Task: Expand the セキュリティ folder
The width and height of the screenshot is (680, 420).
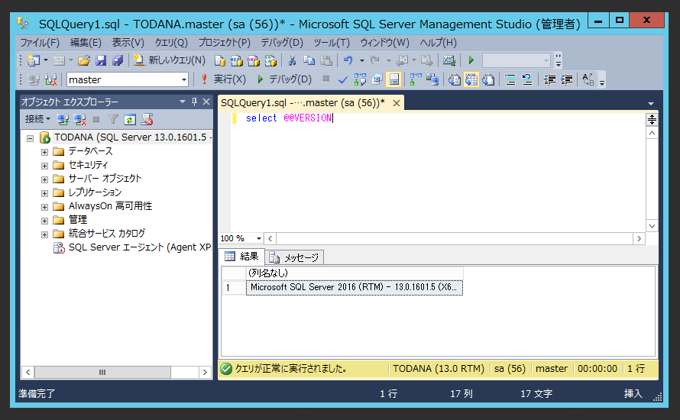Action: [x=44, y=166]
